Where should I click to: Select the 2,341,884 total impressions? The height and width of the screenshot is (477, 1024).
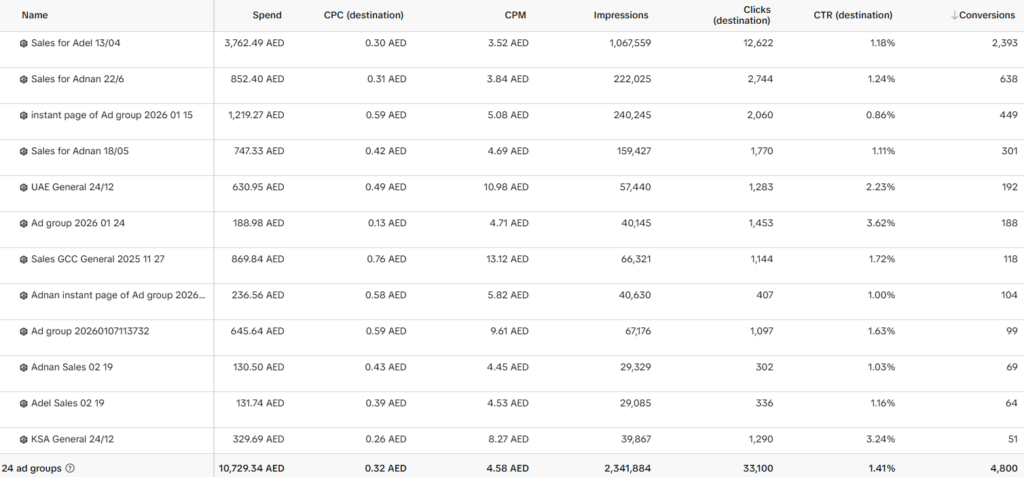click(x=626, y=469)
